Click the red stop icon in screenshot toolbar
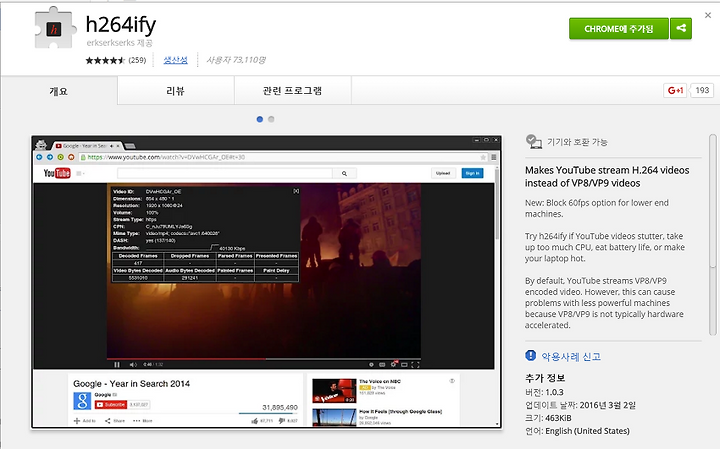Screen dimensions: 720x449 pyautogui.click(x=71, y=157)
